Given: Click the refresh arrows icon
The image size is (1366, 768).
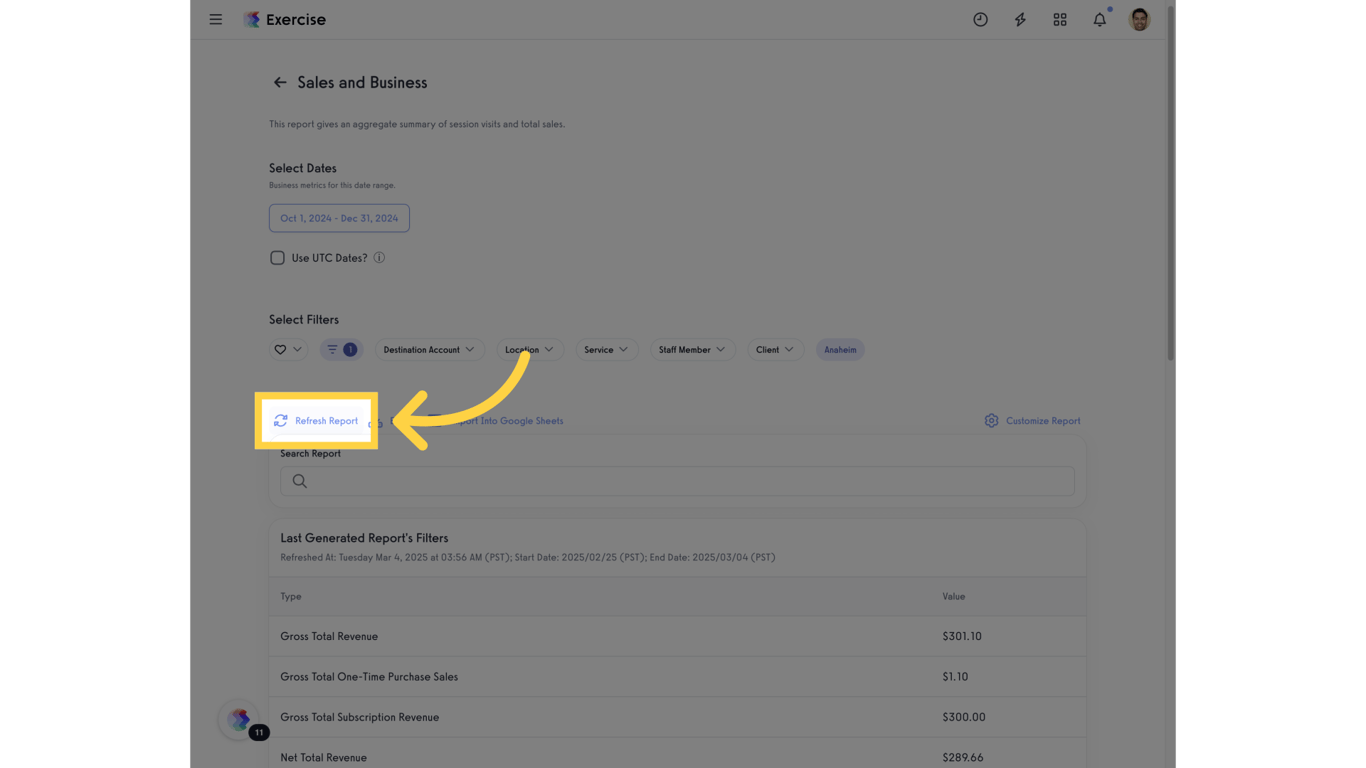Looking at the screenshot, I should 280,421.
